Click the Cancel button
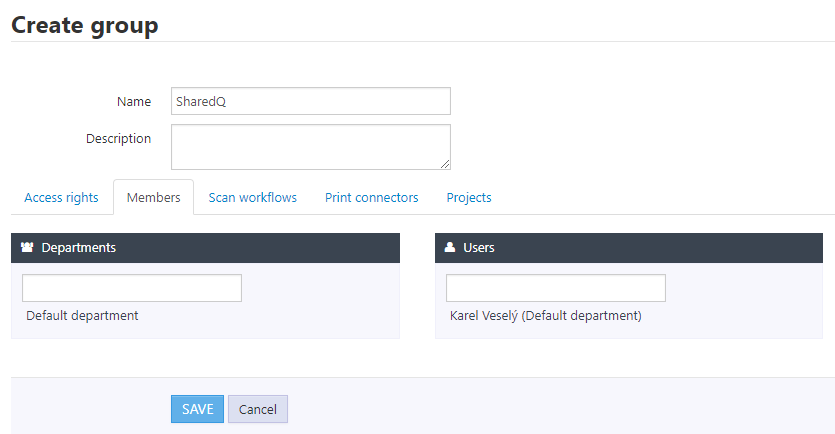The width and height of the screenshot is (835, 434). 257,409
